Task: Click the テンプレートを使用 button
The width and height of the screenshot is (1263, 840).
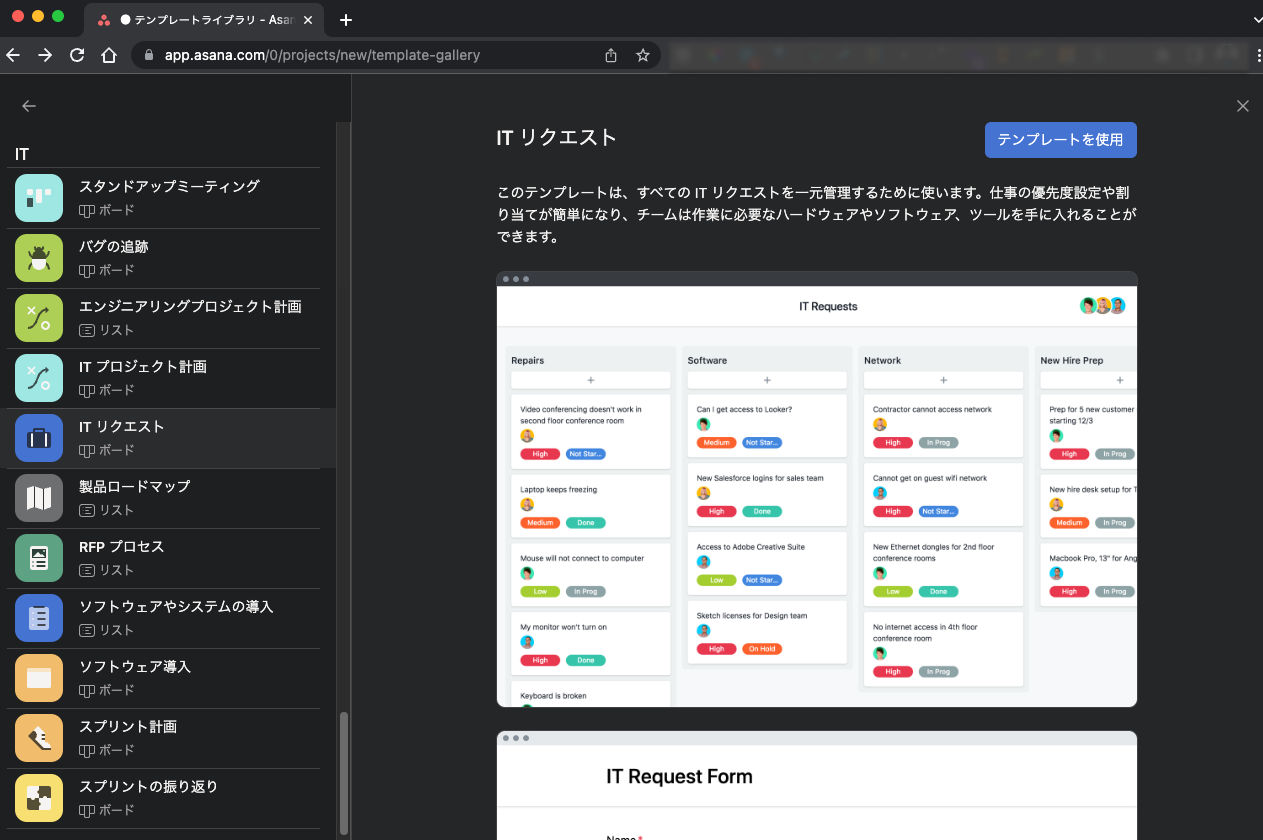Action: click(1061, 140)
